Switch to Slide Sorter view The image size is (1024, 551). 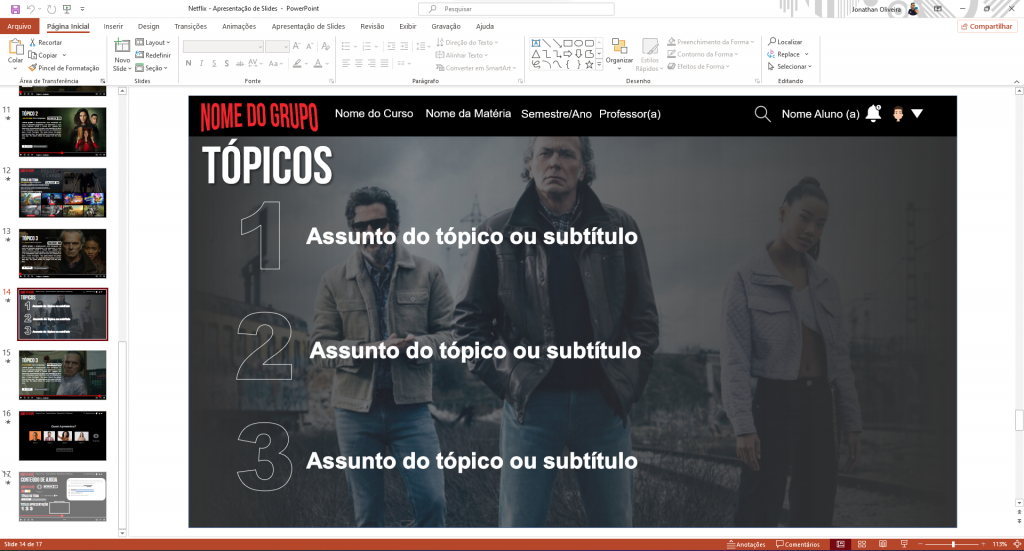tap(862, 544)
